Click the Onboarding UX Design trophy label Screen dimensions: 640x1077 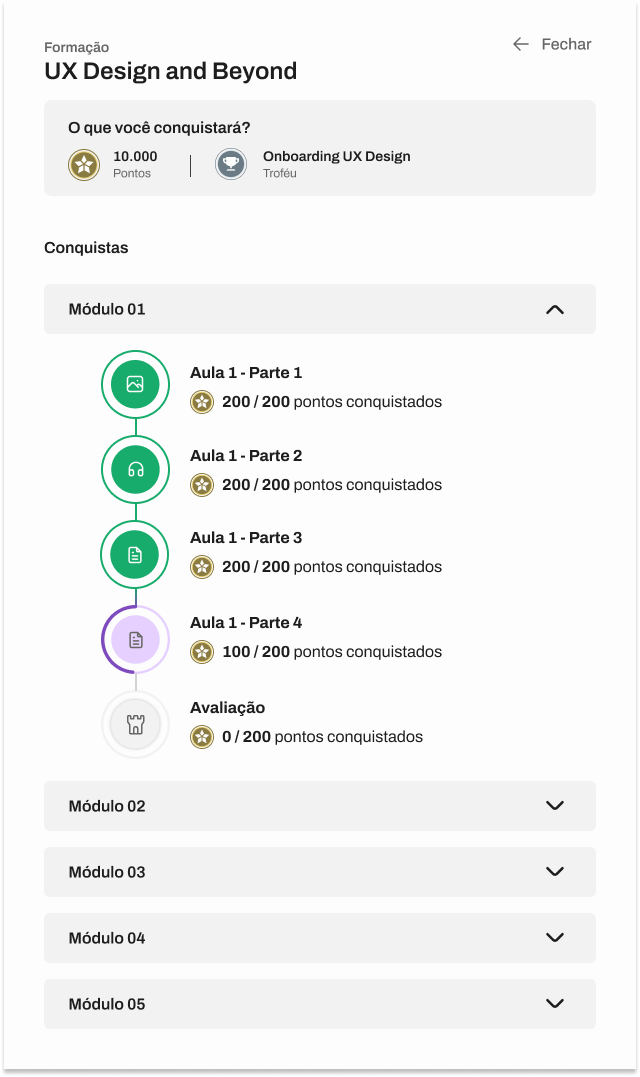(x=336, y=156)
